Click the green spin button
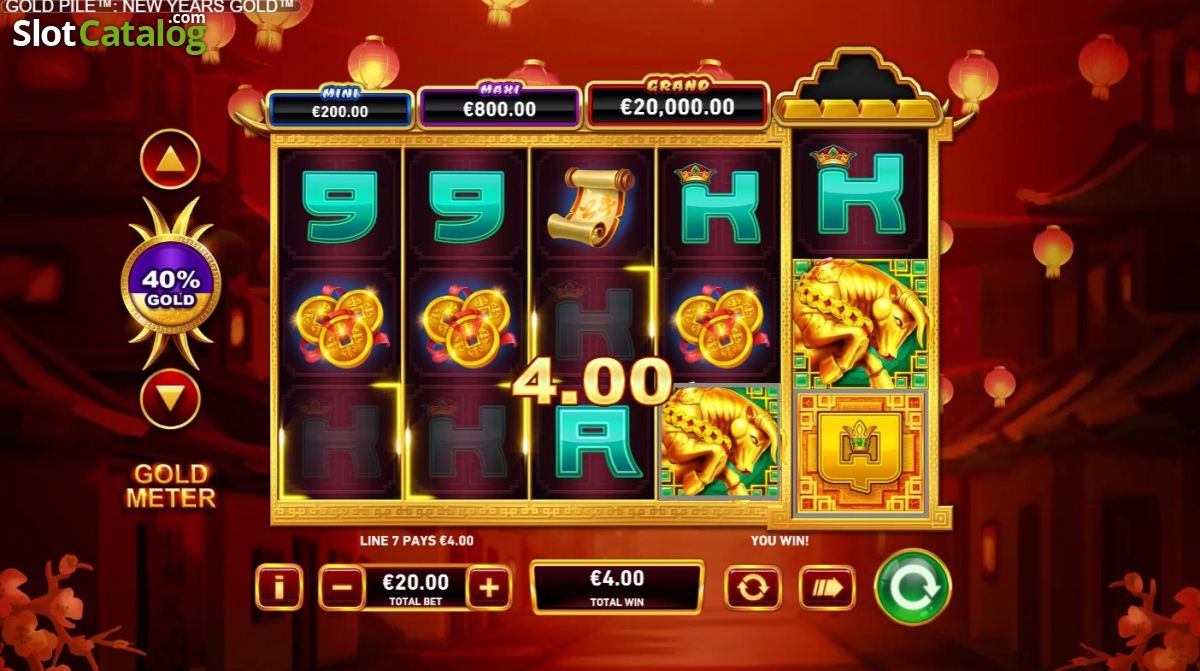 click(912, 587)
